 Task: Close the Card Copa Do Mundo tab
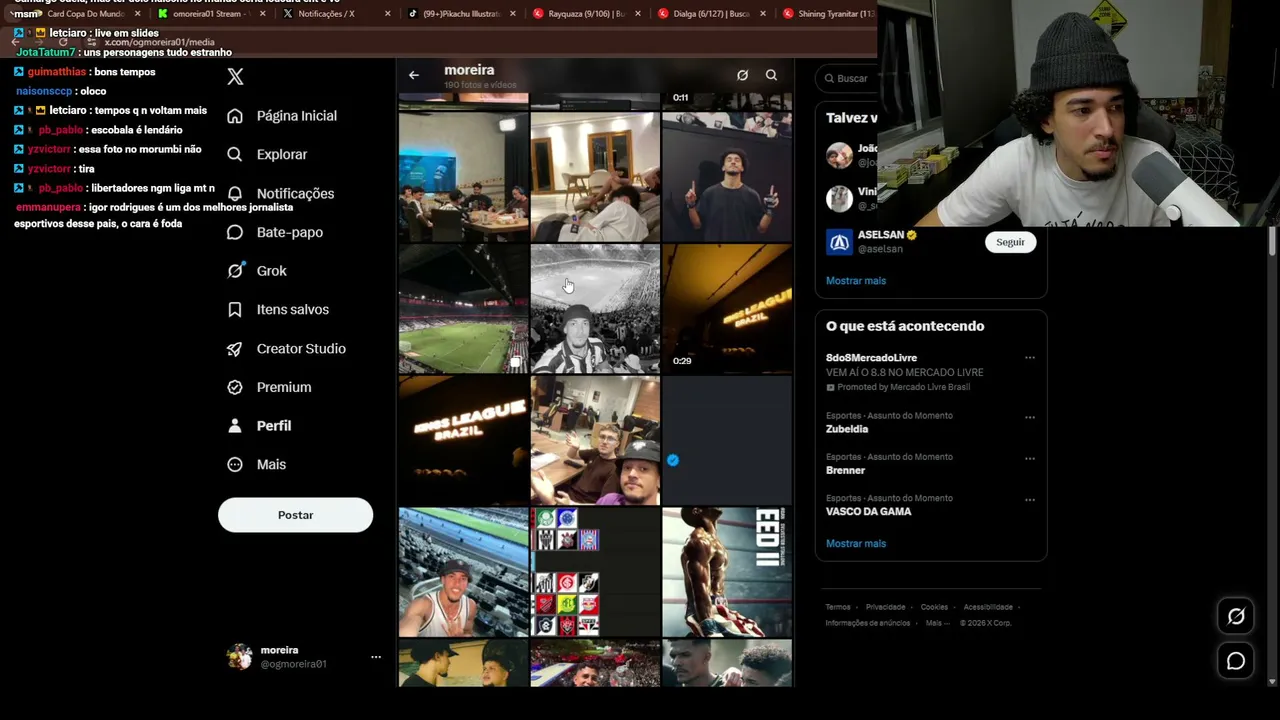coord(136,14)
